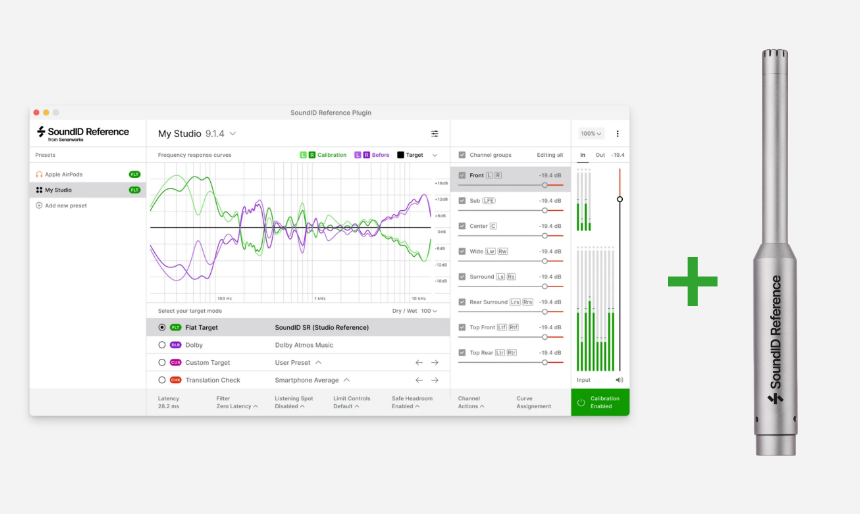Screen dimensions: 860x514
Task: Go to previous Custom Target preset arrow
Action: pos(419,363)
